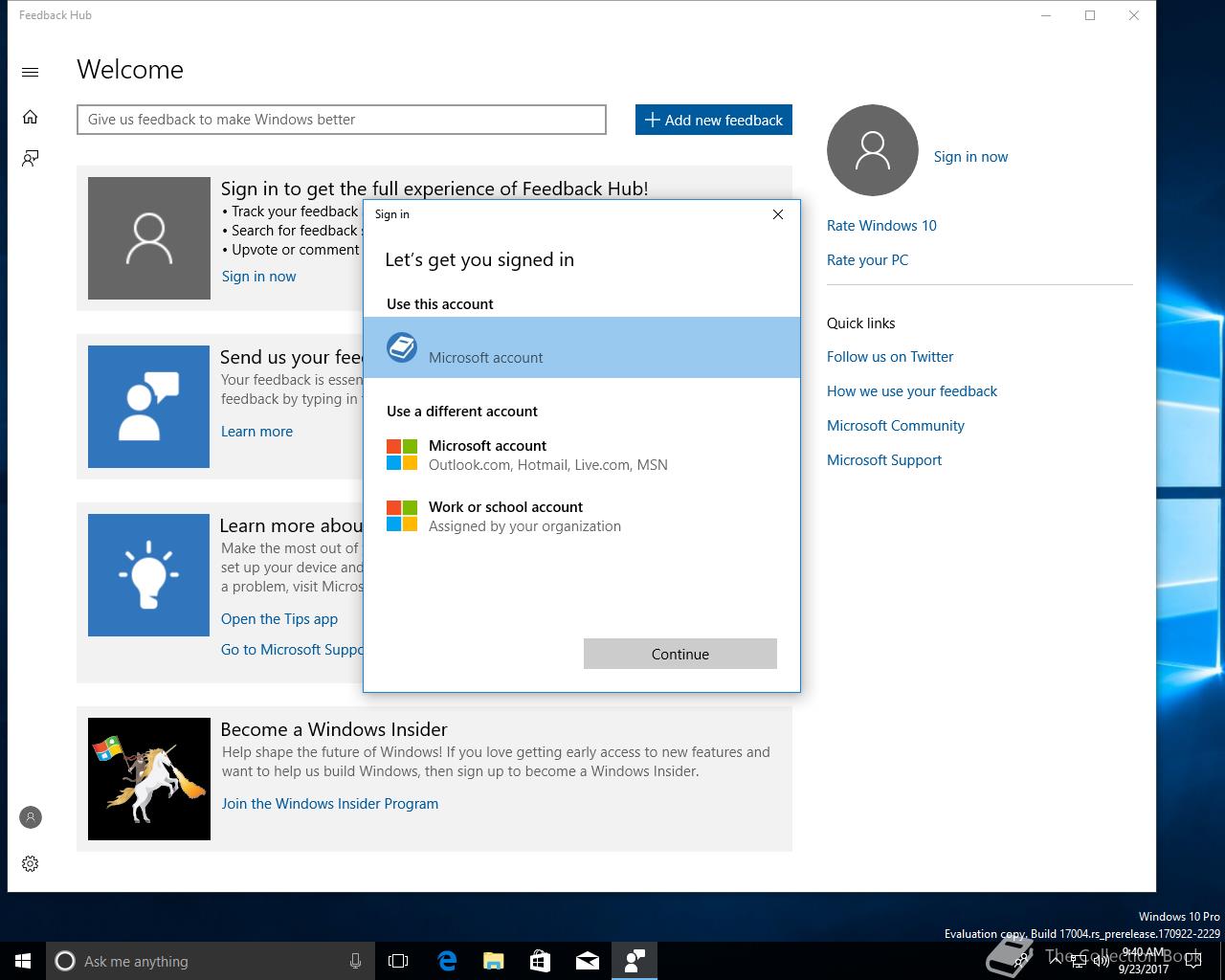The width and height of the screenshot is (1225, 980).
Task: Open the Windows Start menu
Action: (x=23, y=961)
